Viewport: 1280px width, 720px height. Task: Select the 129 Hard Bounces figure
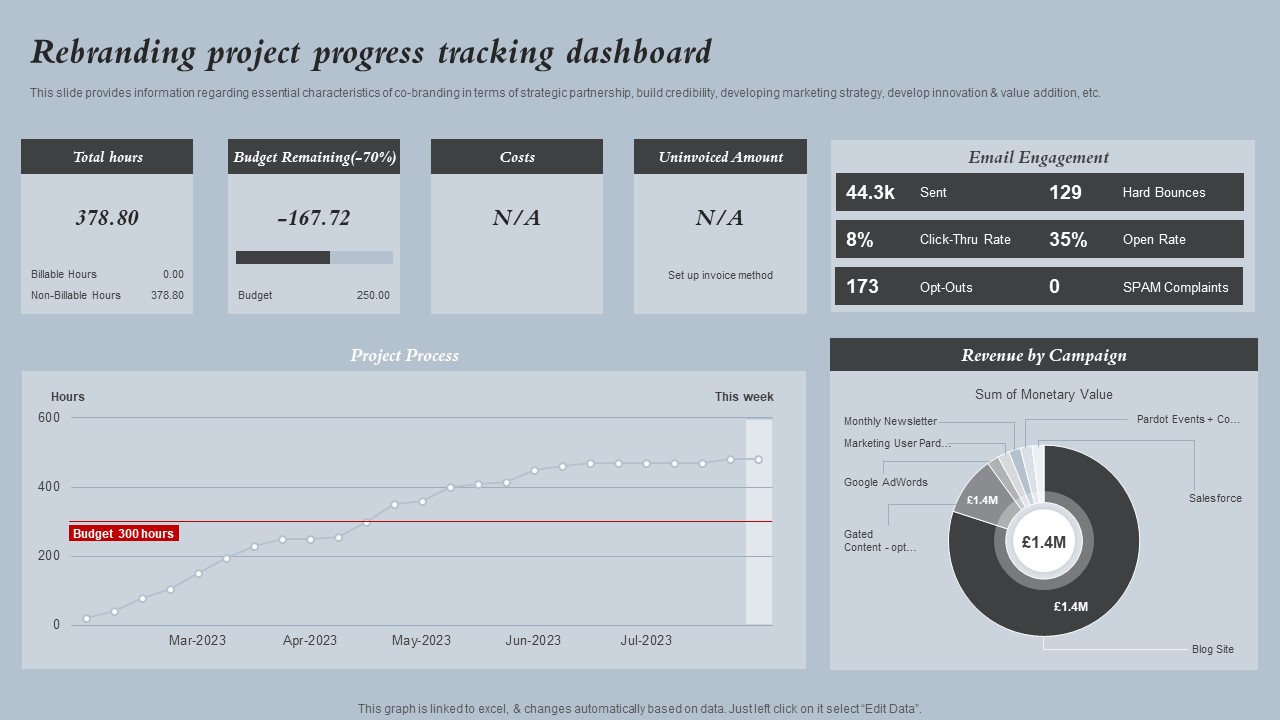click(x=1065, y=192)
